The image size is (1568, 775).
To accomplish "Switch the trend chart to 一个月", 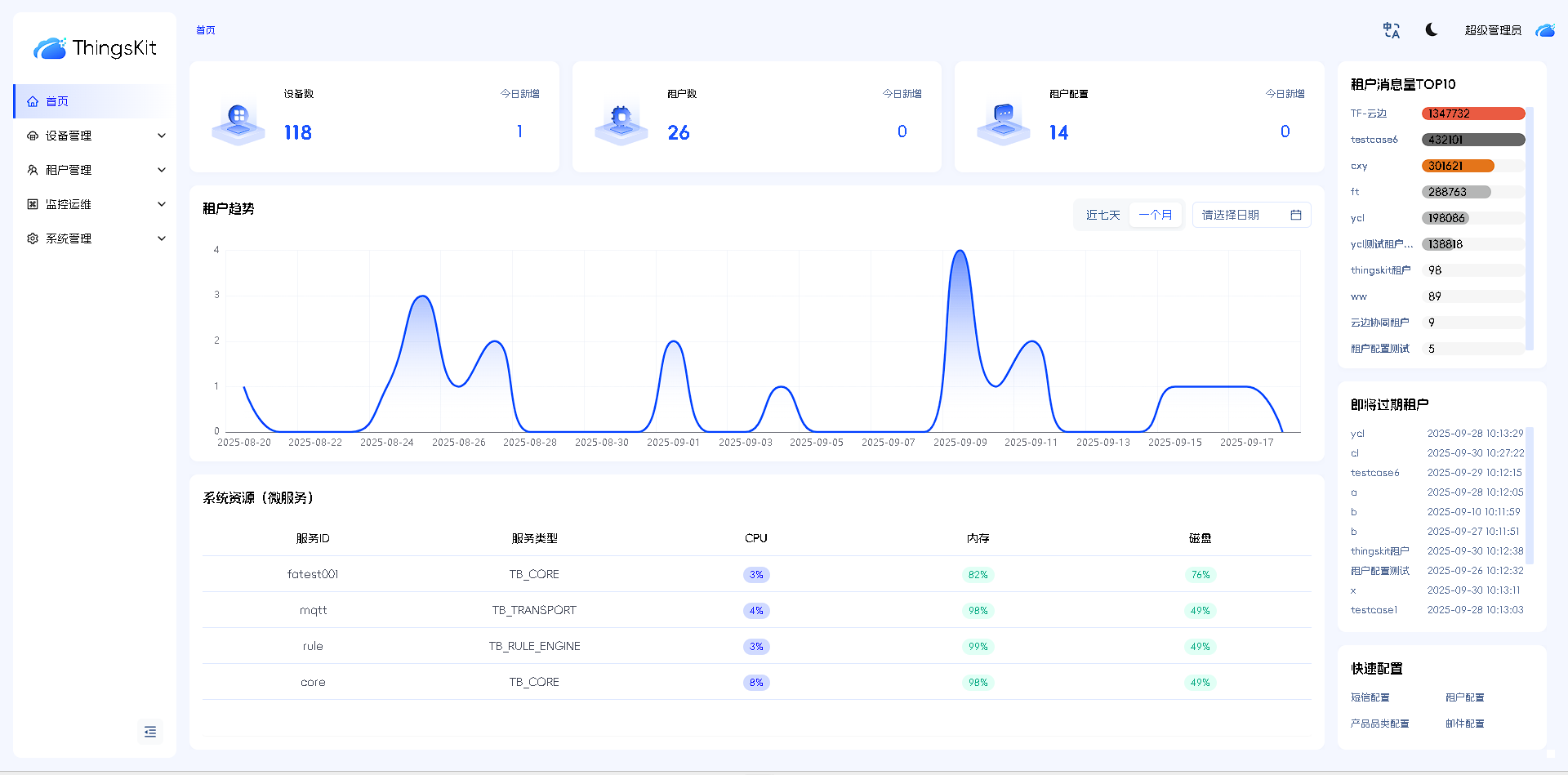I will (1155, 215).
